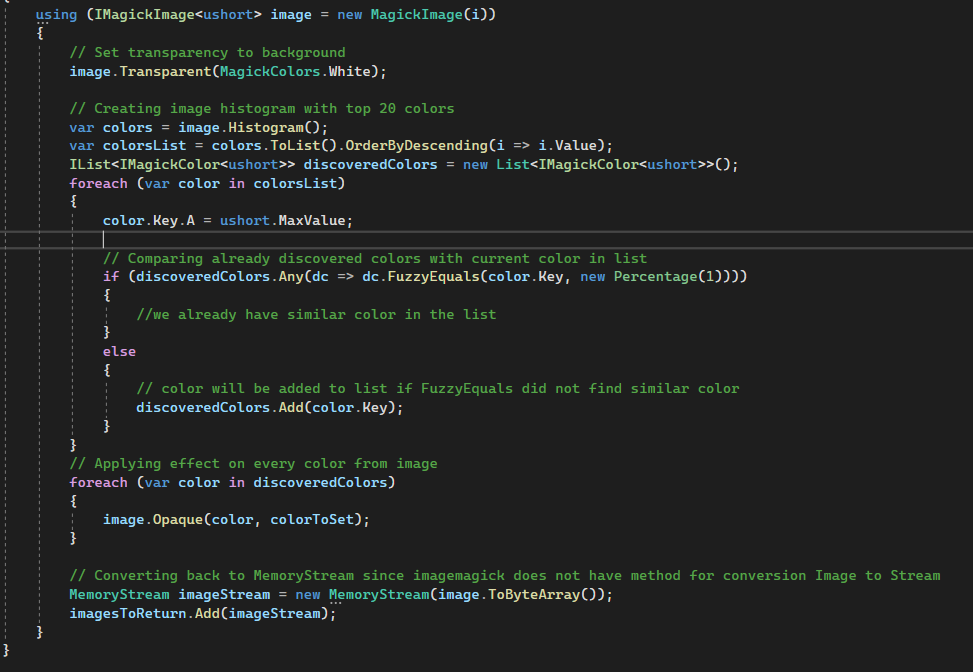Click 'OrderByDescending' method name
Image resolution: width=973 pixels, height=672 pixels.
point(416,145)
